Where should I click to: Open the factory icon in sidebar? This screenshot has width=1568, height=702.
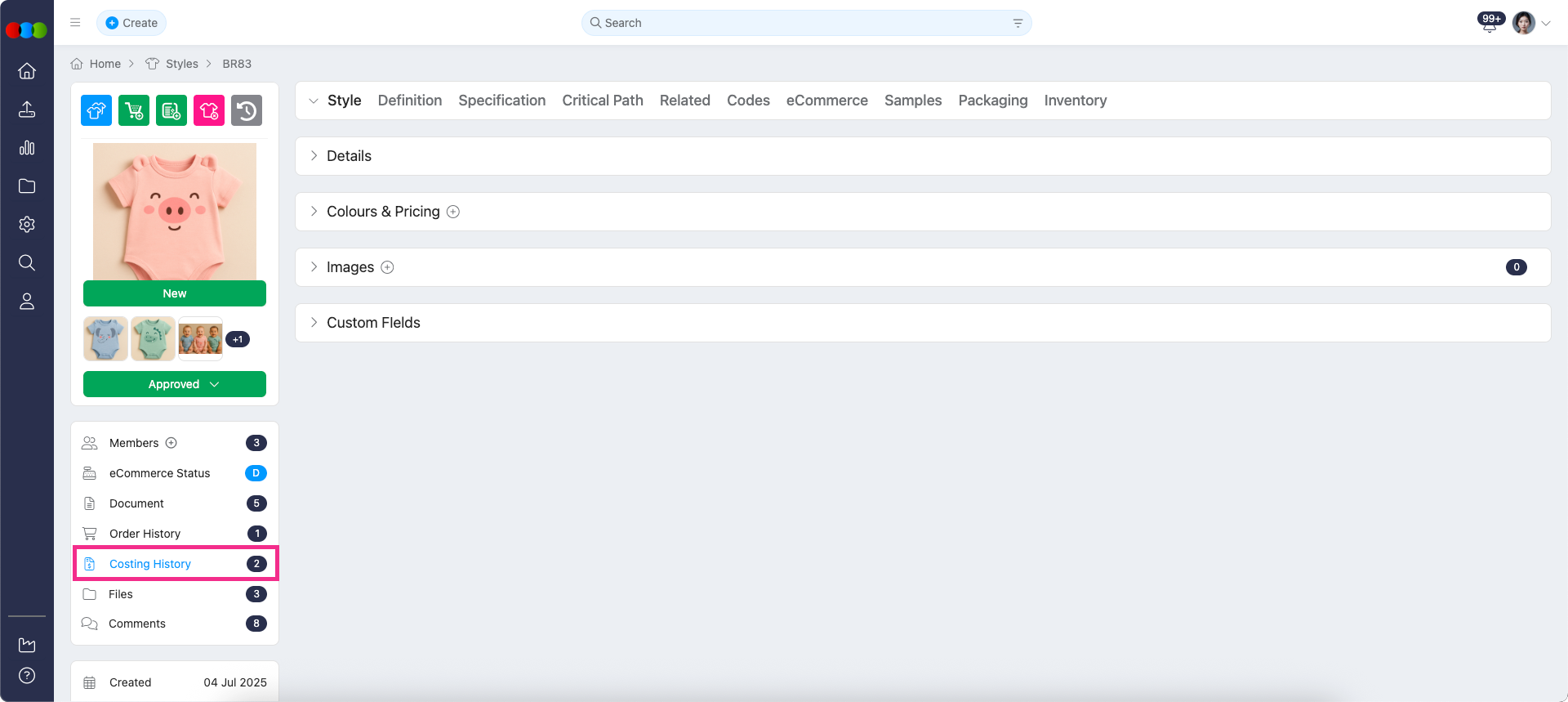27,645
